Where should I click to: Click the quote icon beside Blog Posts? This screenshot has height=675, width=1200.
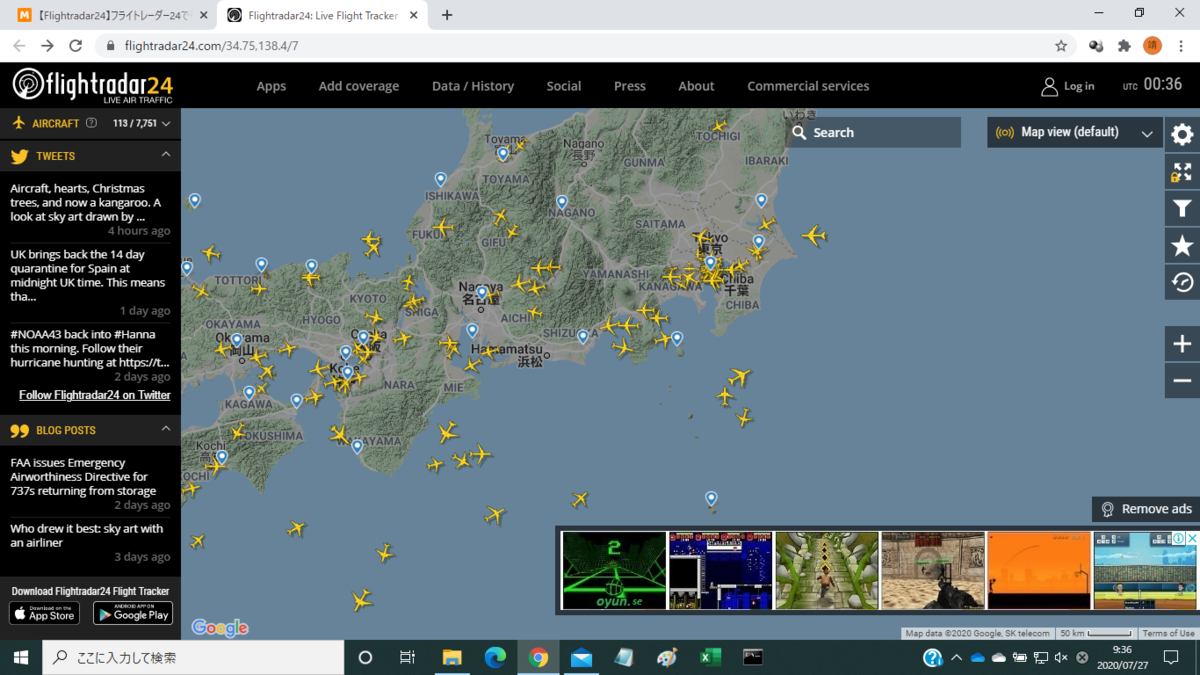[x=19, y=431]
